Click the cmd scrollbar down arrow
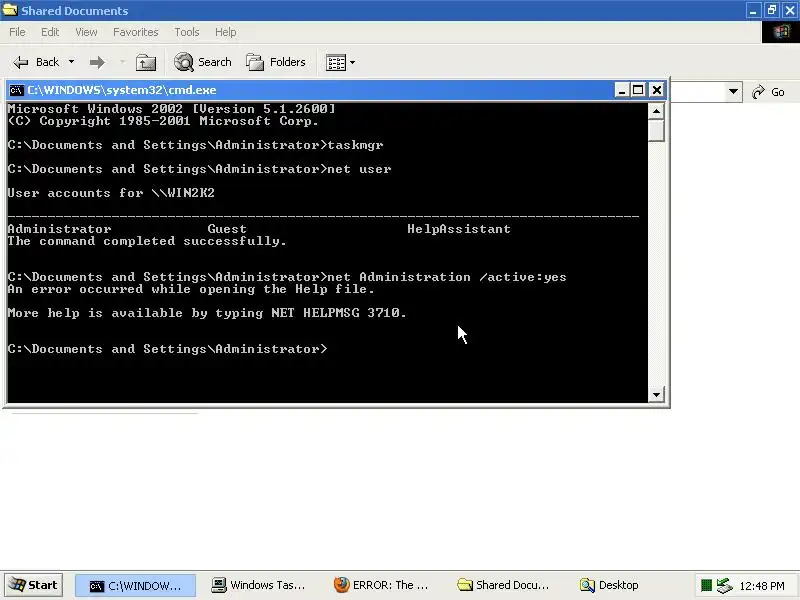This screenshot has height=600, width=800. click(x=657, y=394)
